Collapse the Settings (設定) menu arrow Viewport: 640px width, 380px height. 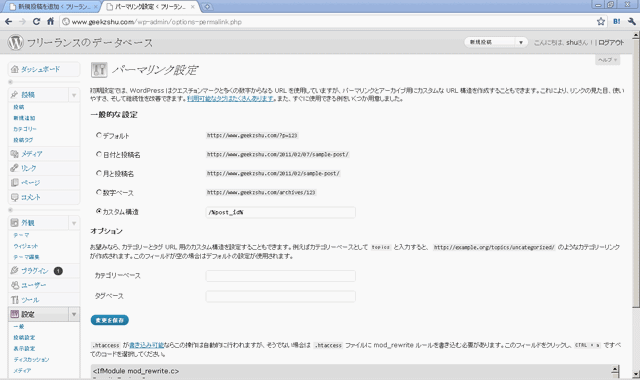pos(74,314)
